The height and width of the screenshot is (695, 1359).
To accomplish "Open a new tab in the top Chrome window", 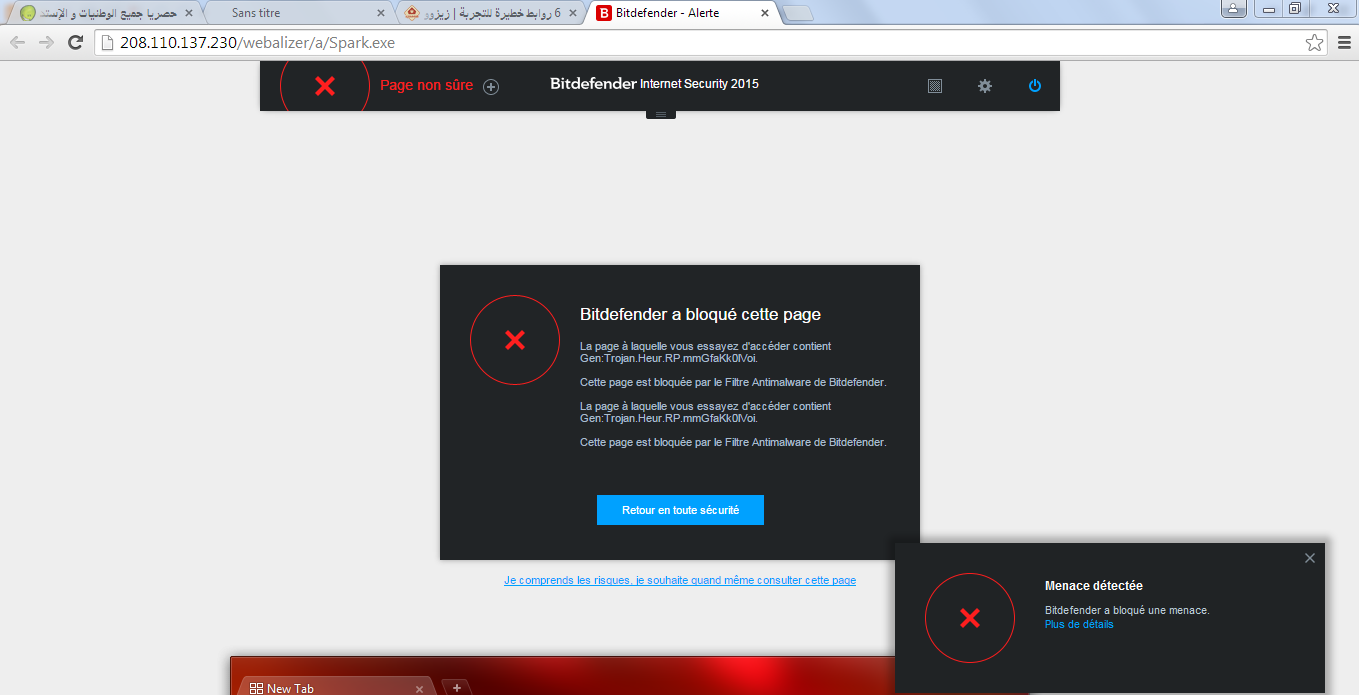I will pos(797,14).
